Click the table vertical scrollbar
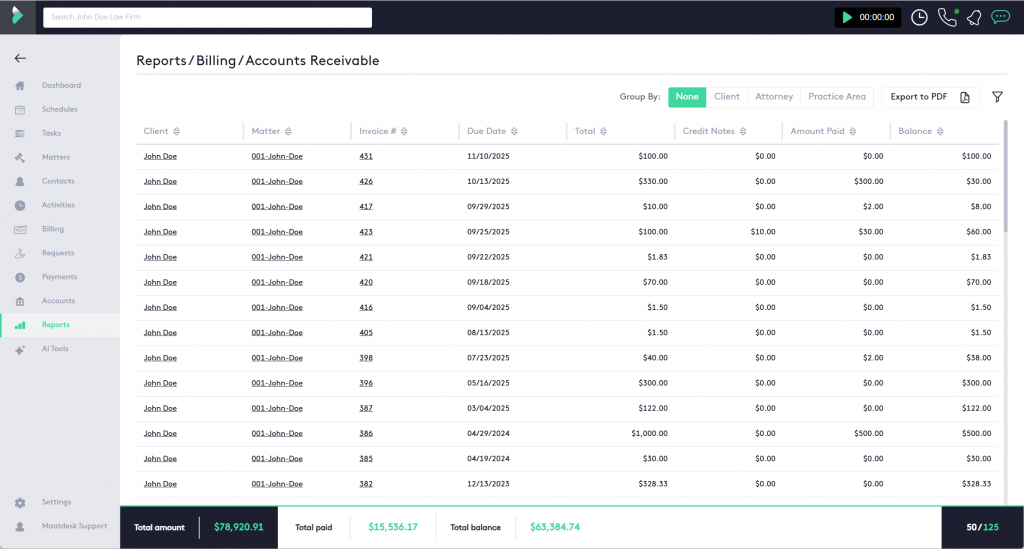Screen dimensions: 1024x549 click(1006, 176)
